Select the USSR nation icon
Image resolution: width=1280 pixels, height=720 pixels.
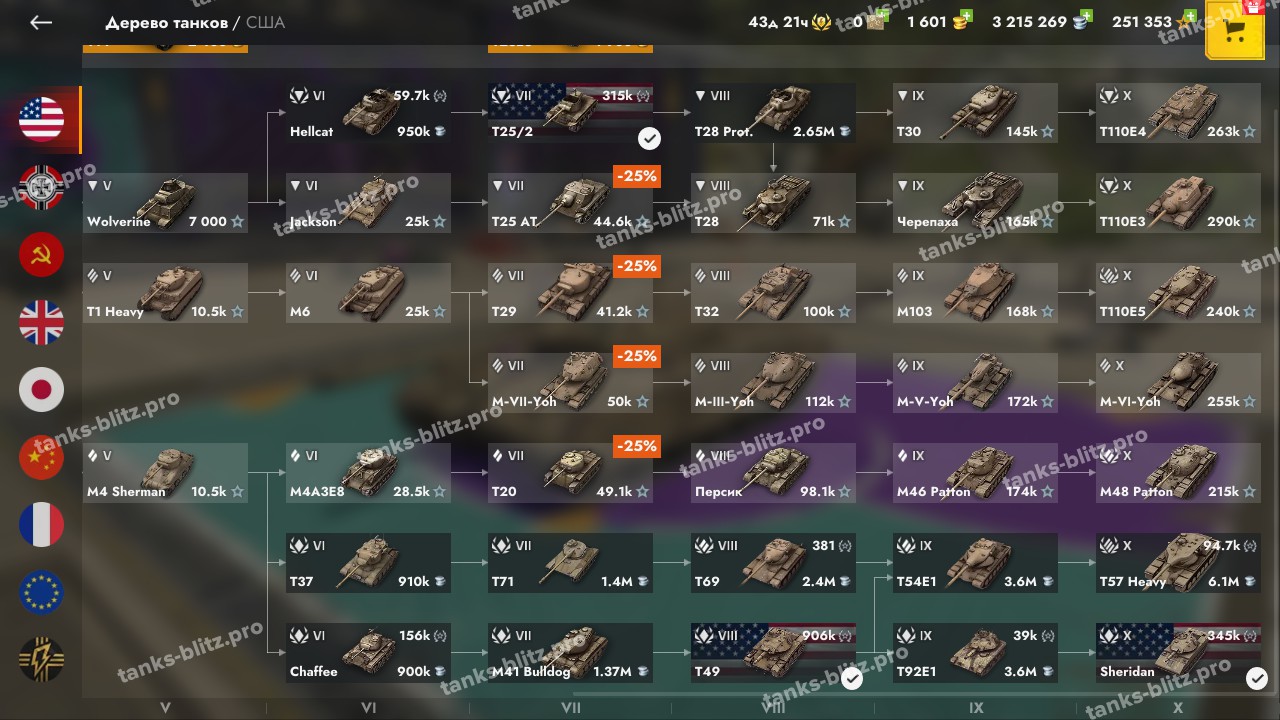(x=41, y=255)
